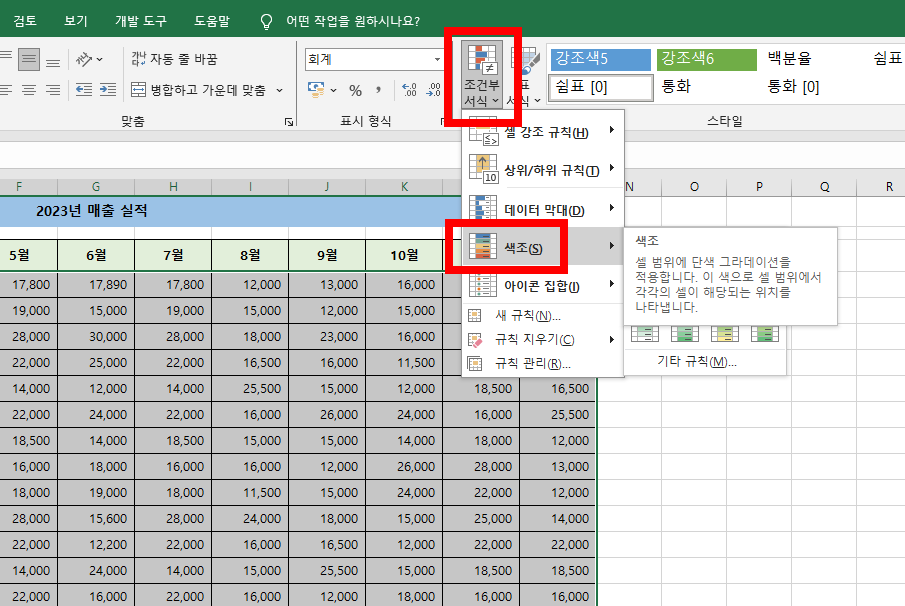Open 규칙 지우기(C) submenu
The image size is (905, 606).
tap(543, 340)
